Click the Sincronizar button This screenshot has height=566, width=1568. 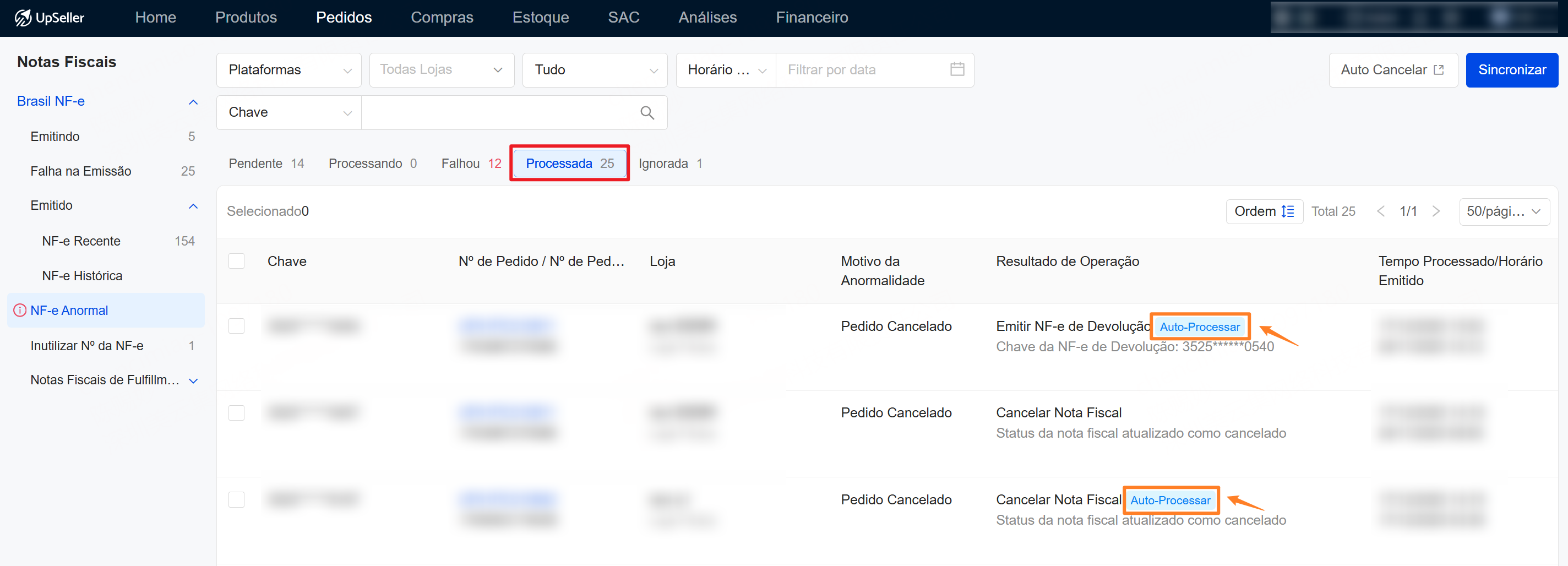pyautogui.click(x=1511, y=70)
